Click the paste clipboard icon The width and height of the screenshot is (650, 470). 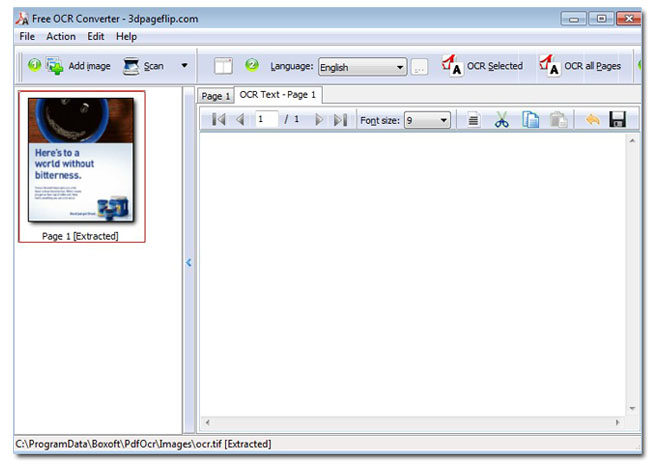point(558,120)
